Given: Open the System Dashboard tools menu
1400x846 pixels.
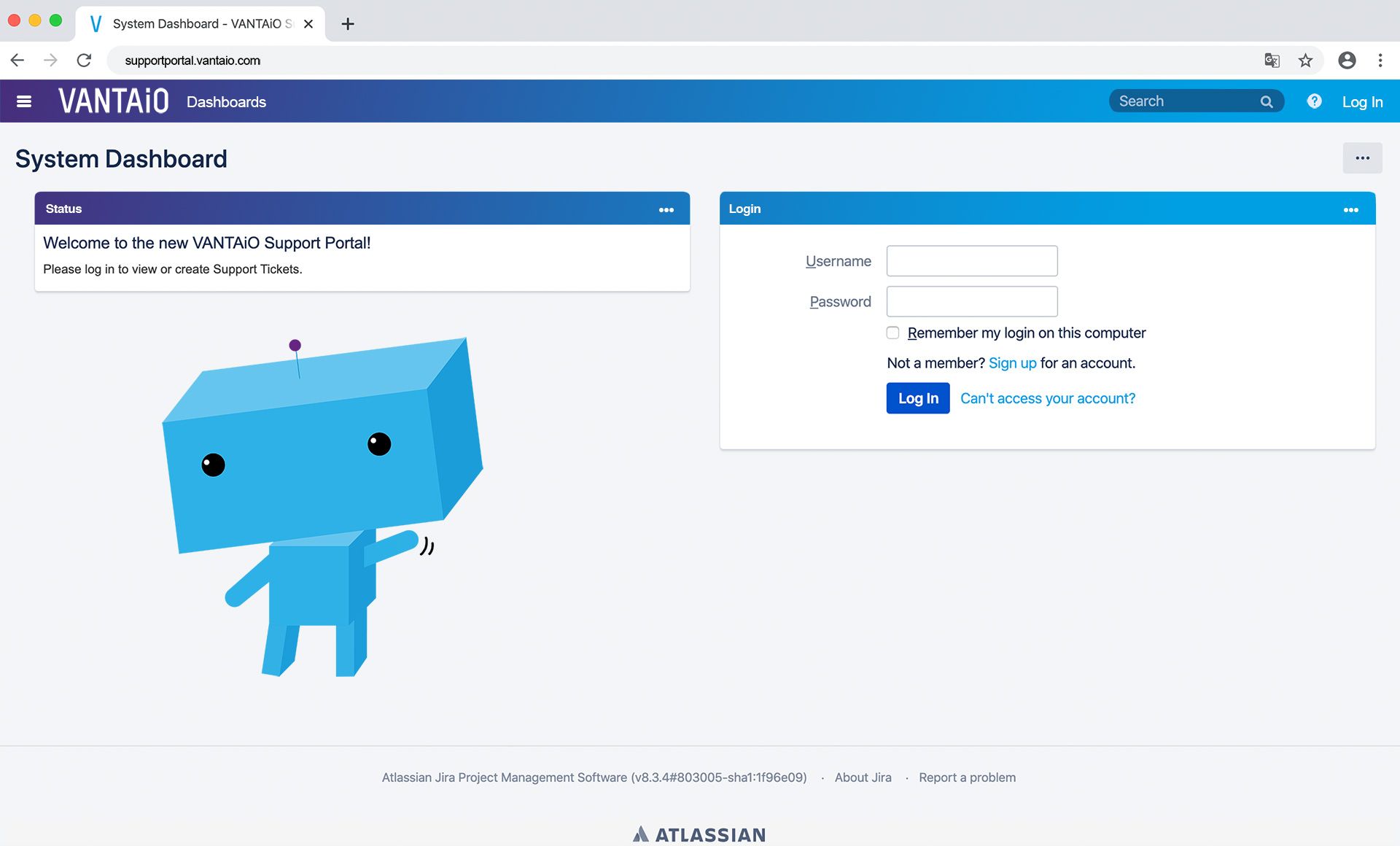Looking at the screenshot, I should tap(1362, 158).
